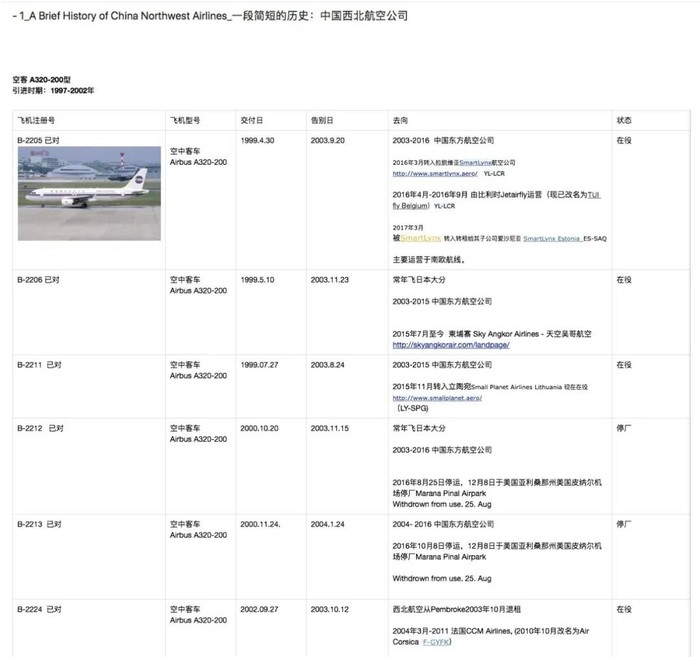
Task: Click the 状态 column header
Action: click(624, 120)
